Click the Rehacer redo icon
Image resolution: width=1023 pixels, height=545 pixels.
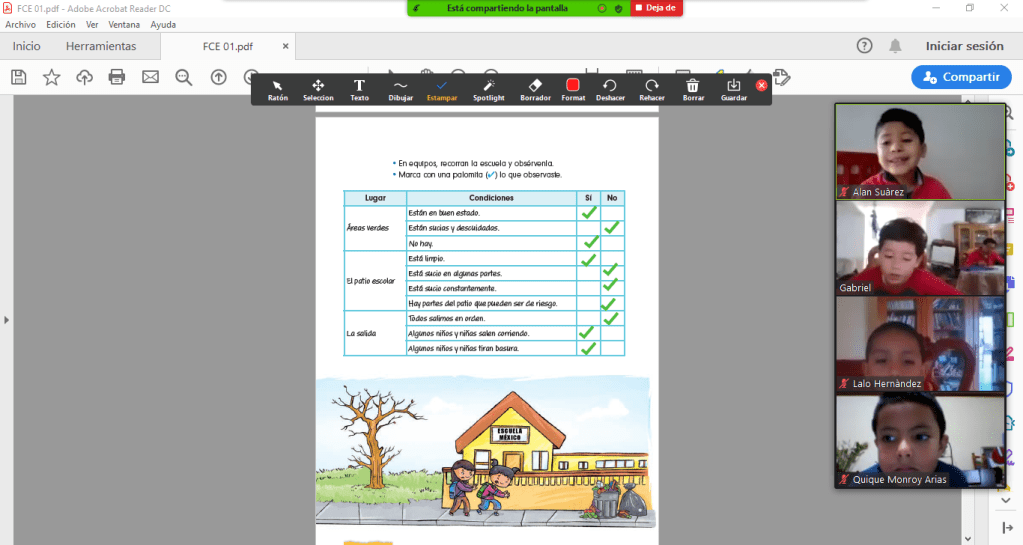click(652, 89)
